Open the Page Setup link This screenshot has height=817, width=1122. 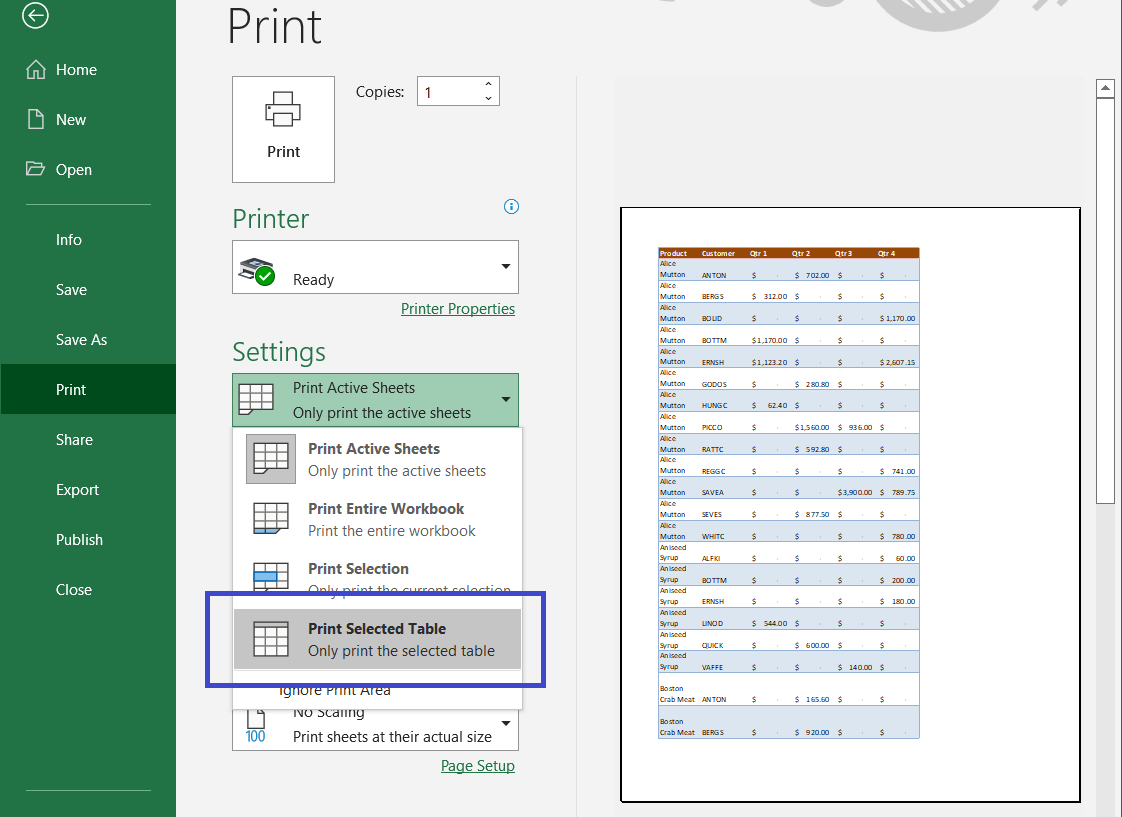pos(478,765)
